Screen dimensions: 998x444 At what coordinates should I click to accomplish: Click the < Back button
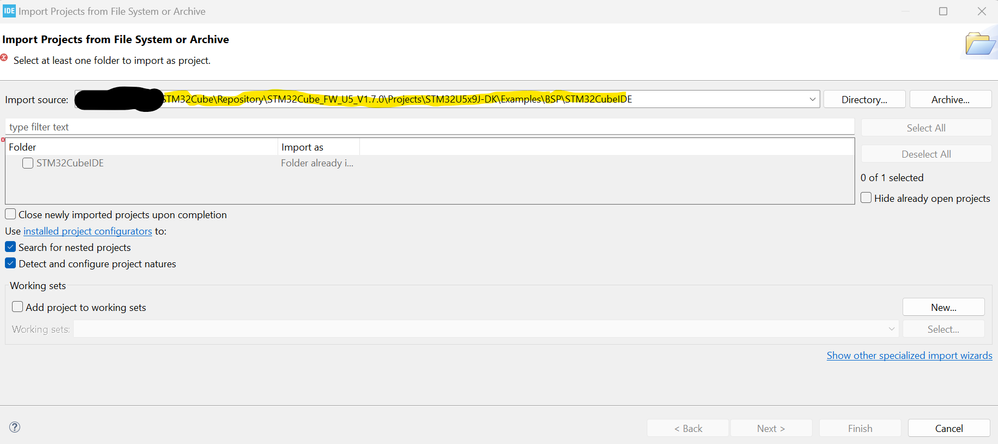[688, 428]
